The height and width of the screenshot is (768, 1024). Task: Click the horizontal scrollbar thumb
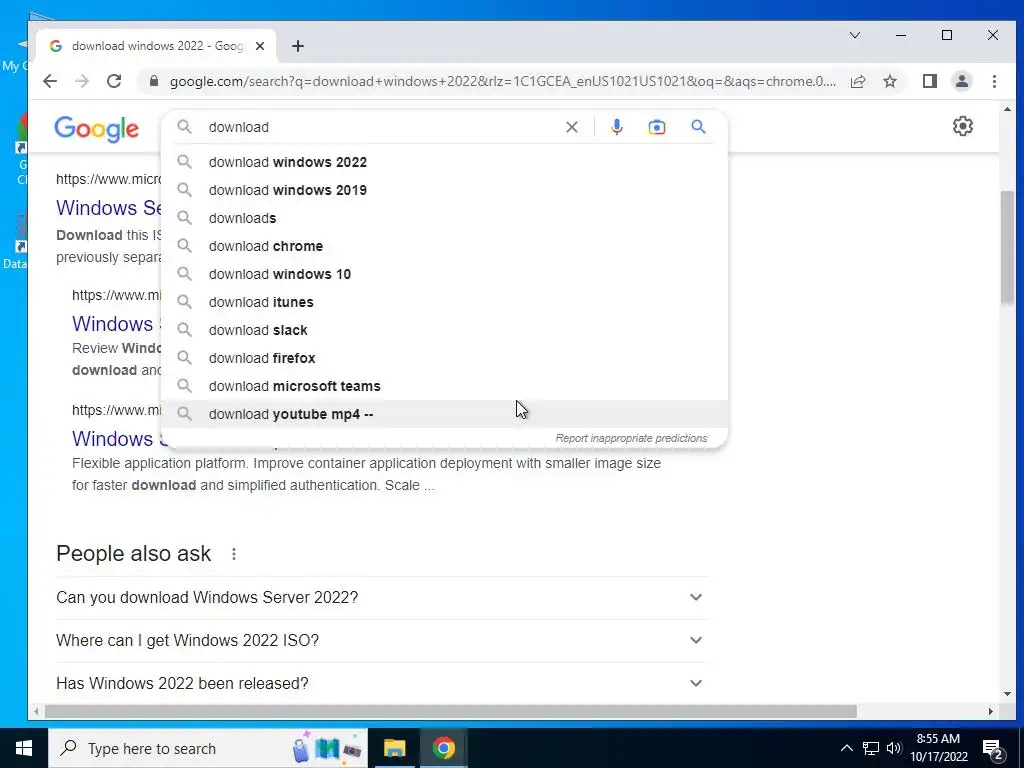pos(451,711)
